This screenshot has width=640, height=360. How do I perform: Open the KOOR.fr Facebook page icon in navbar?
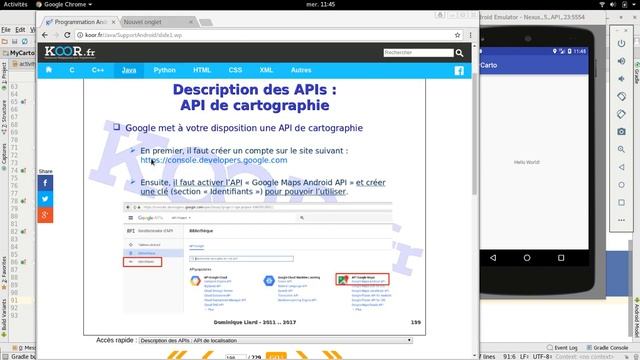click(459, 71)
